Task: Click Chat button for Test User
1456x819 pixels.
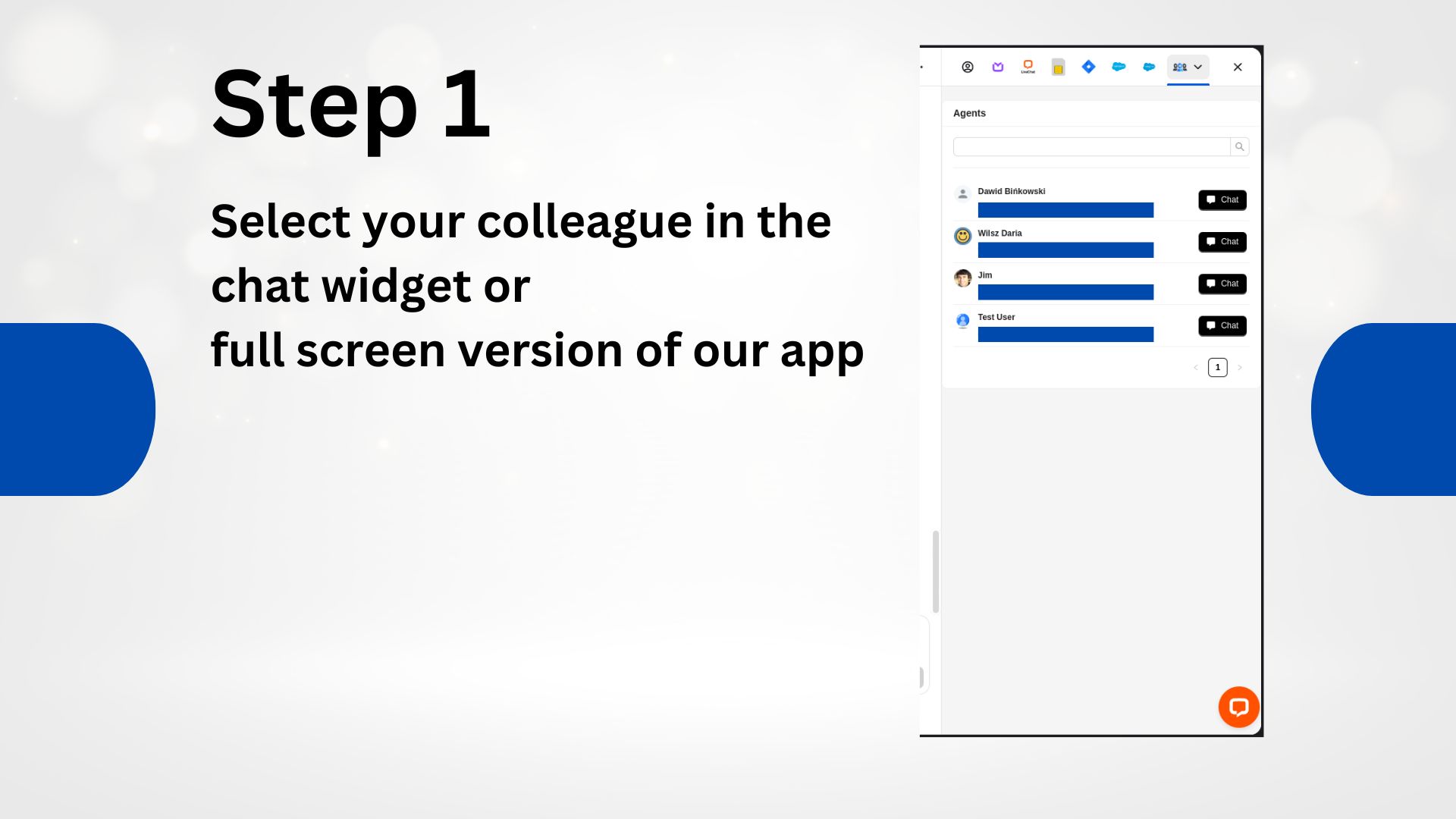Action: click(1222, 326)
